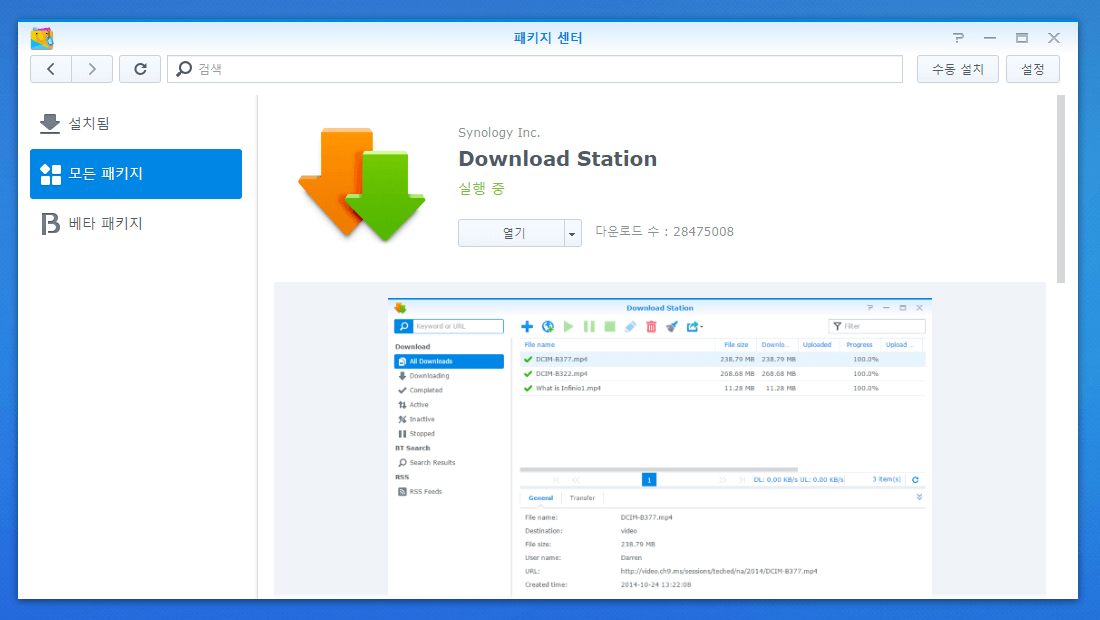Image resolution: width=1100 pixels, height=620 pixels.
Task: Select 베타 패키지 in the sidebar
Action: (x=136, y=224)
